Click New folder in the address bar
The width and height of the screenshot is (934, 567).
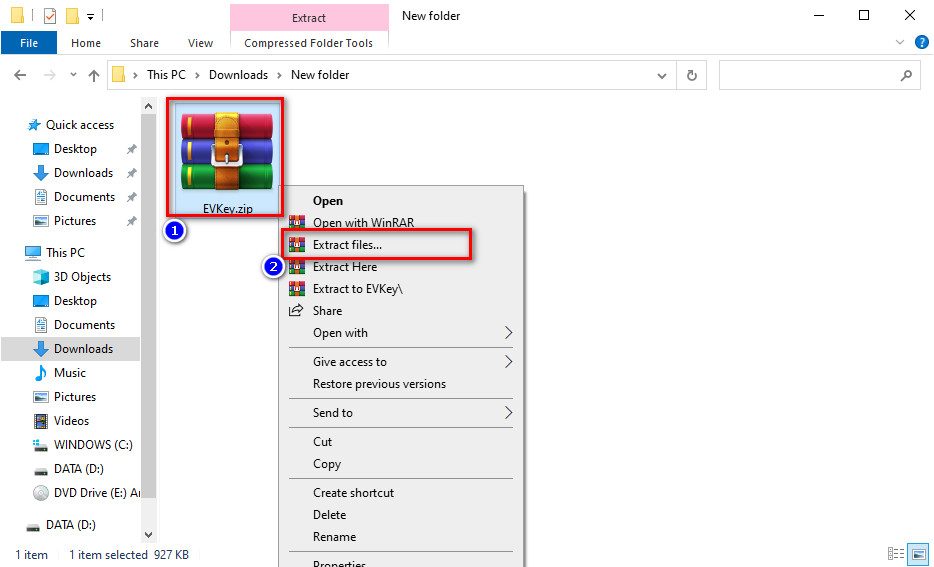click(320, 75)
